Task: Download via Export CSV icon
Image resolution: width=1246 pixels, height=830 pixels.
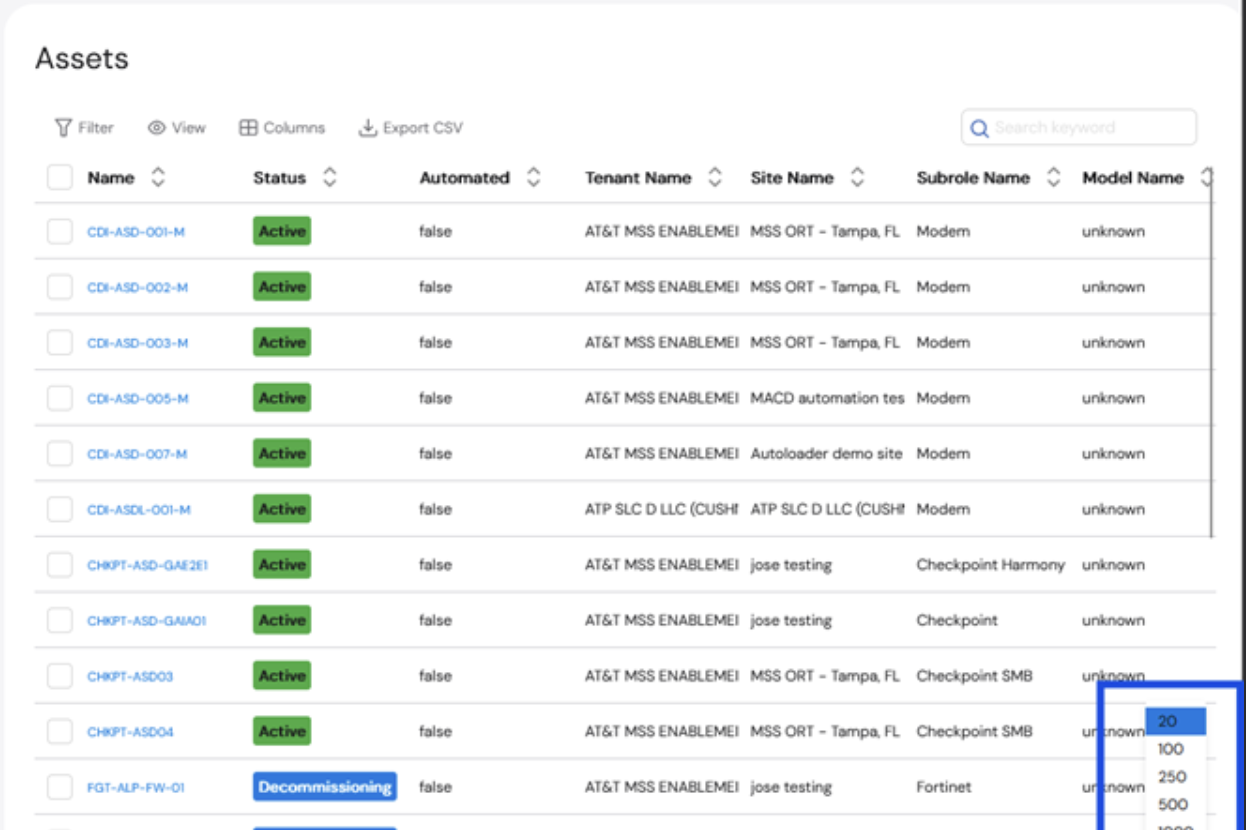Action: coord(367,128)
